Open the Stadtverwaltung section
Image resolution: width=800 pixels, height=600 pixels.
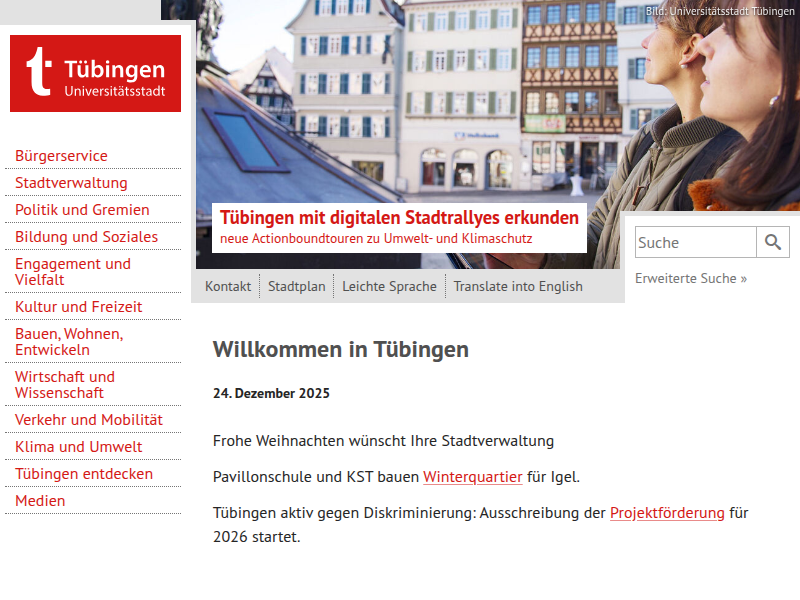(x=68, y=183)
